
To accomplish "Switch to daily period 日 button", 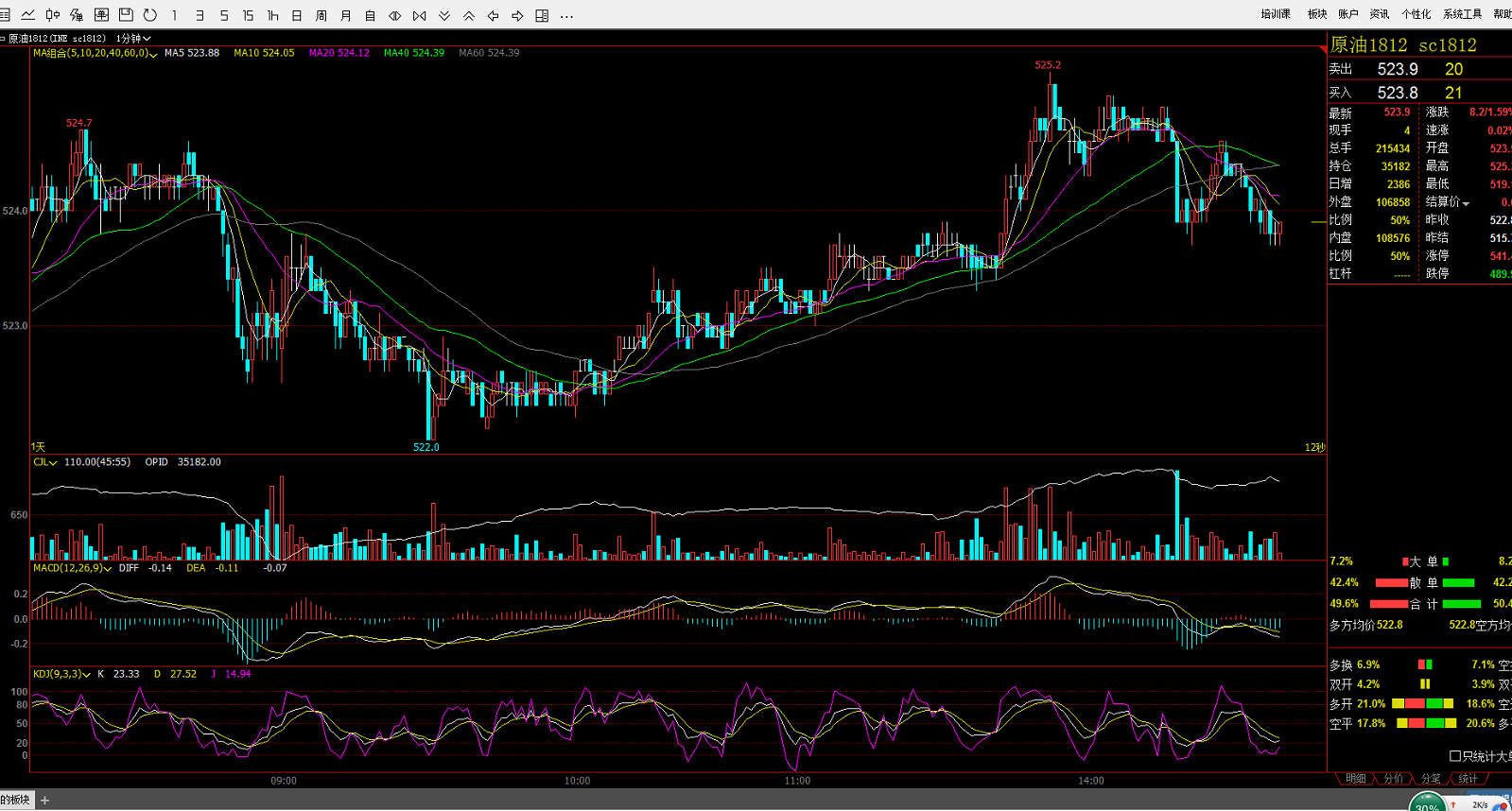I will pyautogui.click(x=297, y=16).
